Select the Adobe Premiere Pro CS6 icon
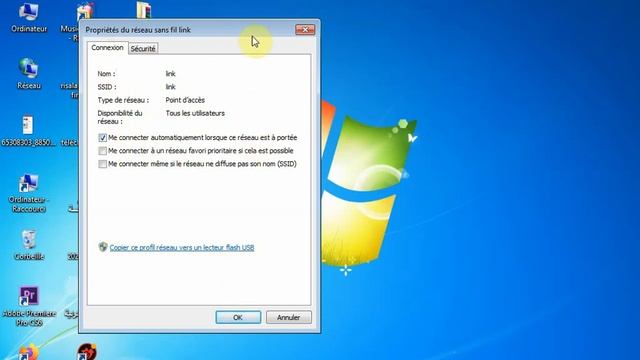The width and height of the screenshot is (640, 360). click(29, 306)
